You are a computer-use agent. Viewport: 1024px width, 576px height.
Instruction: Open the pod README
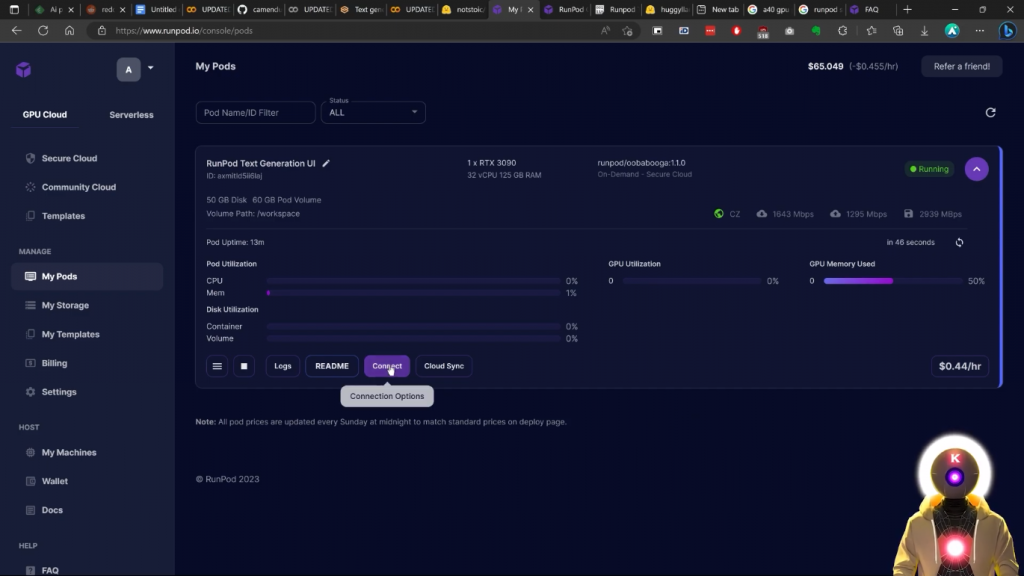[x=332, y=366]
